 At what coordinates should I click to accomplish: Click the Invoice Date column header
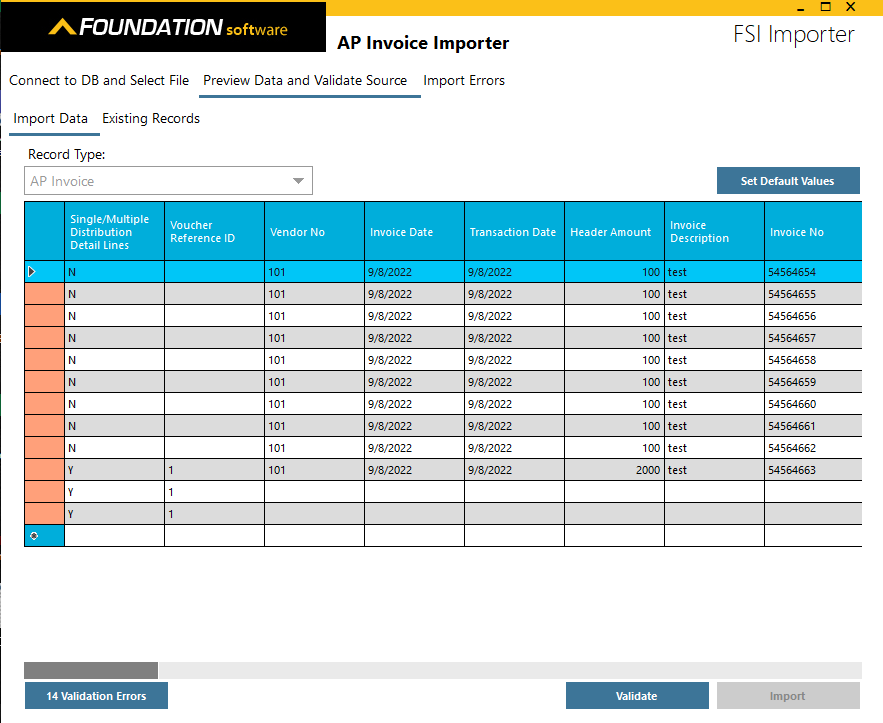pyautogui.click(x=414, y=232)
